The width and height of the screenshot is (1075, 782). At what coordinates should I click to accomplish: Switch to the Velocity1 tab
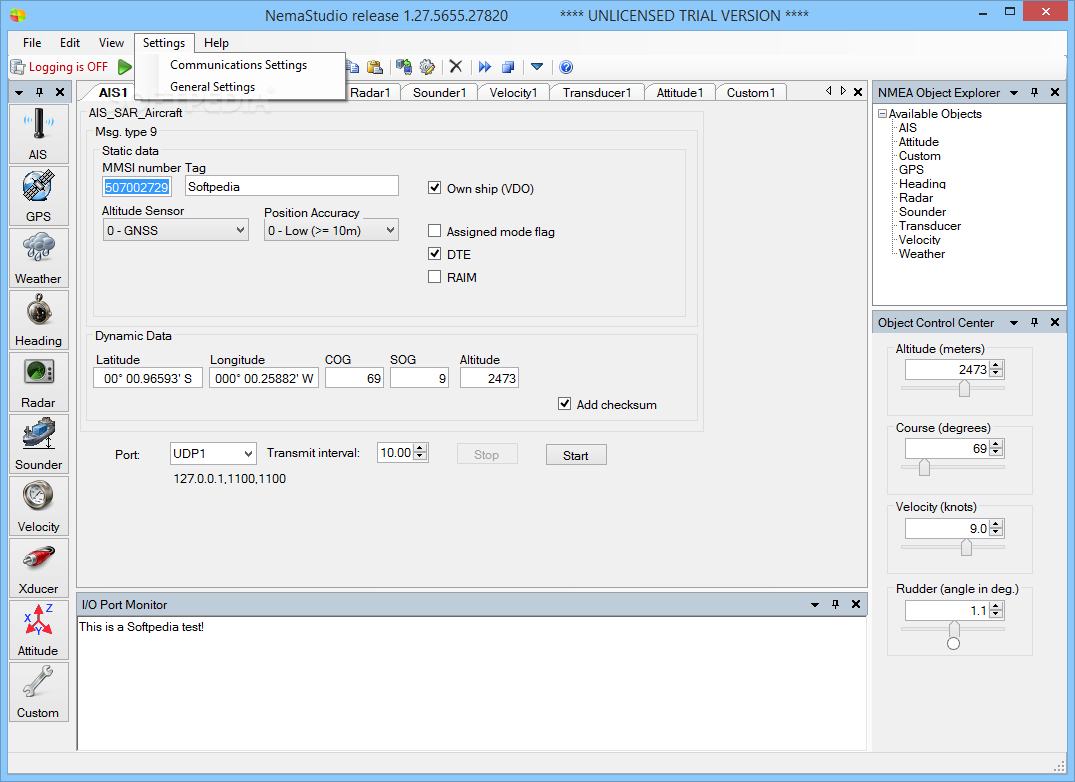coord(513,93)
